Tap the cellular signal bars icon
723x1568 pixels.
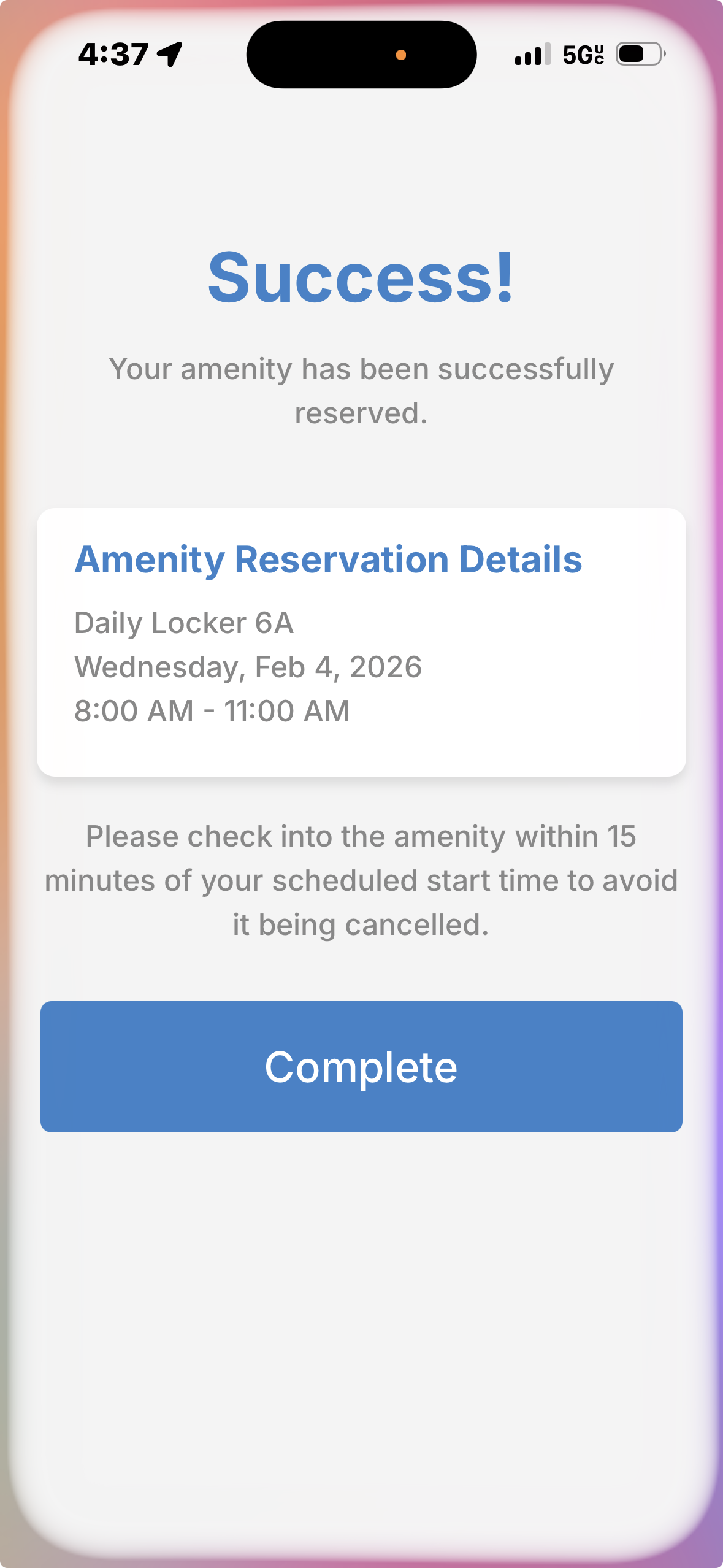coord(532,55)
